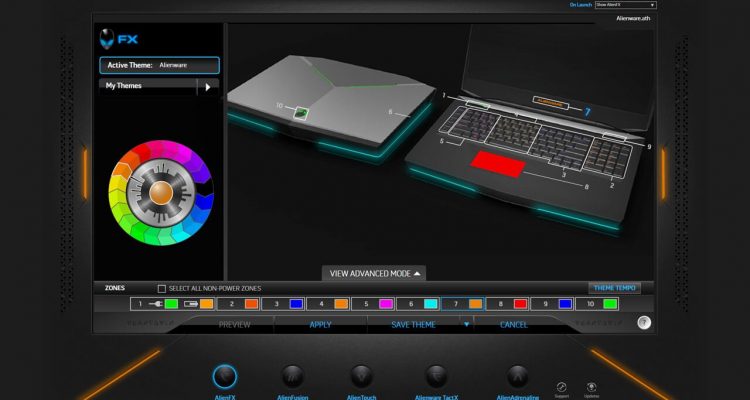The height and width of the screenshot is (400, 750).
Task: Click the orange center knob of color wheel
Action: pyautogui.click(x=161, y=192)
